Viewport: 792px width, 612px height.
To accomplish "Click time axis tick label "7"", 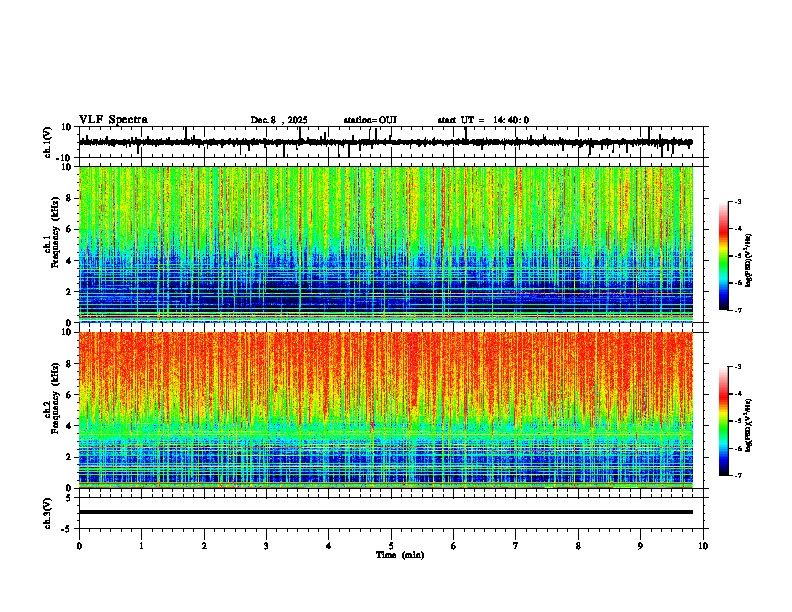I will coord(516,546).
